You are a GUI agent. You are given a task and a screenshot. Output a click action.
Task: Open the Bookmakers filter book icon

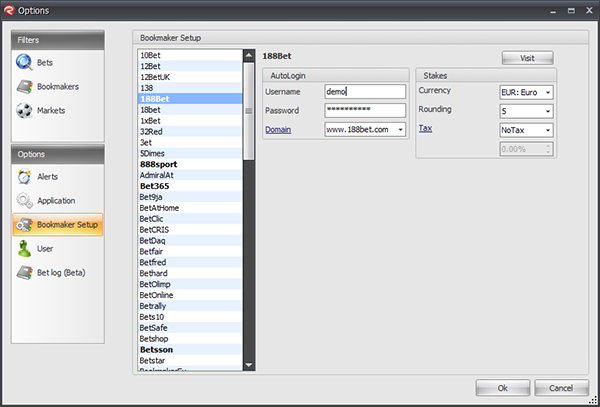[x=24, y=86]
